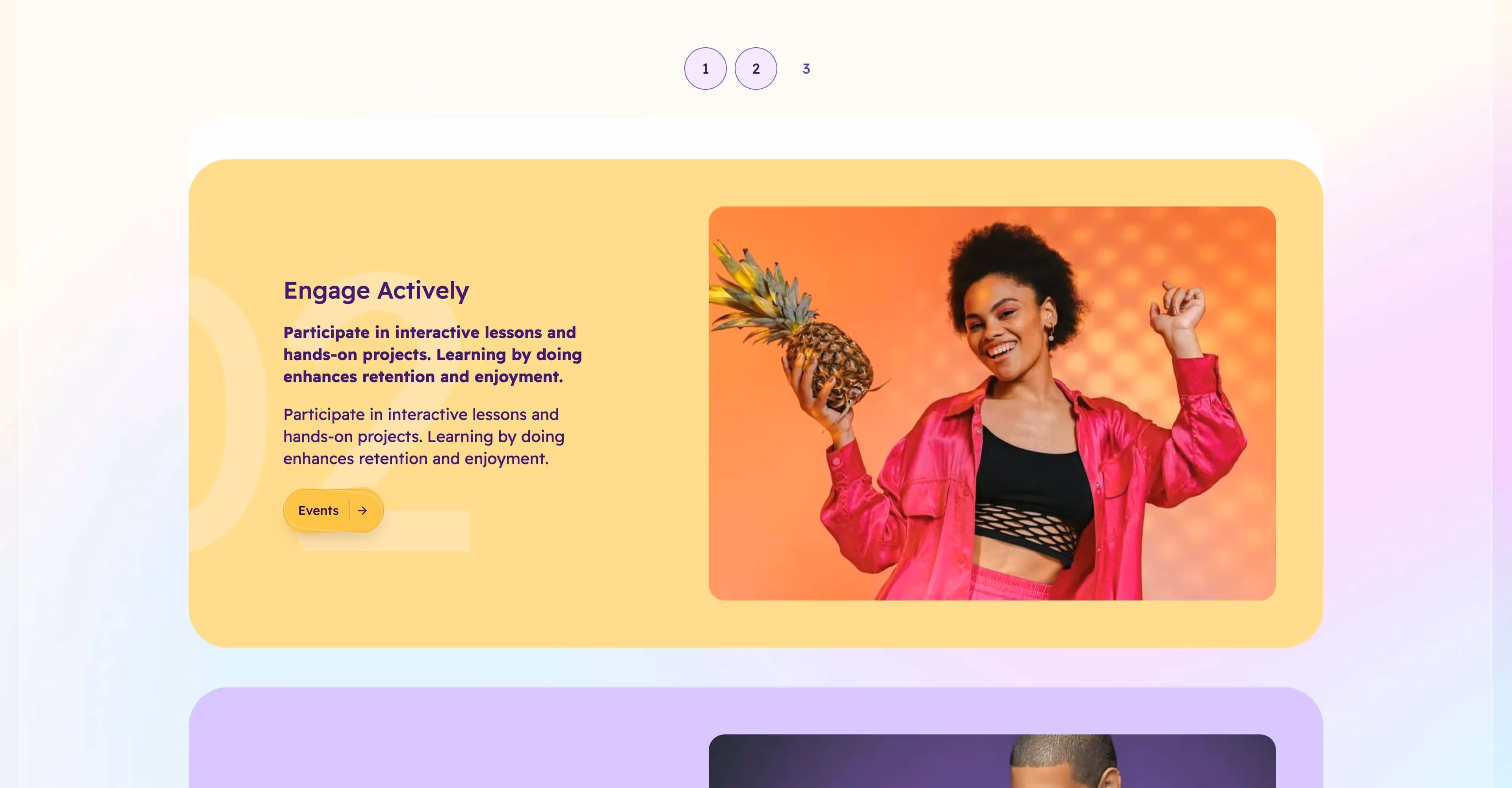
Task: Open the Events button
Action: 333,511
